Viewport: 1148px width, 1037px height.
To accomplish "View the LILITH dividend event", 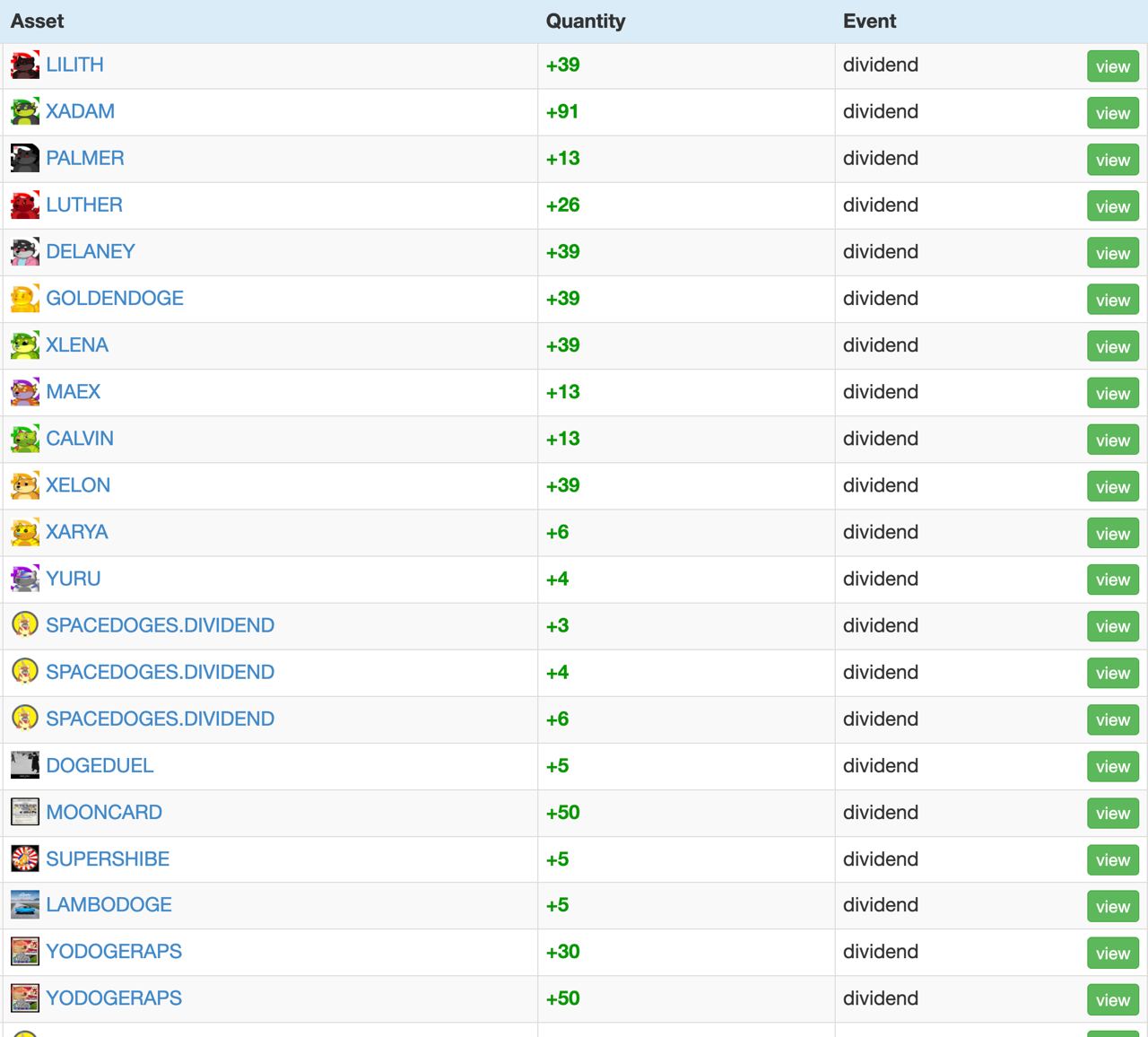I will click(1113, 66).
